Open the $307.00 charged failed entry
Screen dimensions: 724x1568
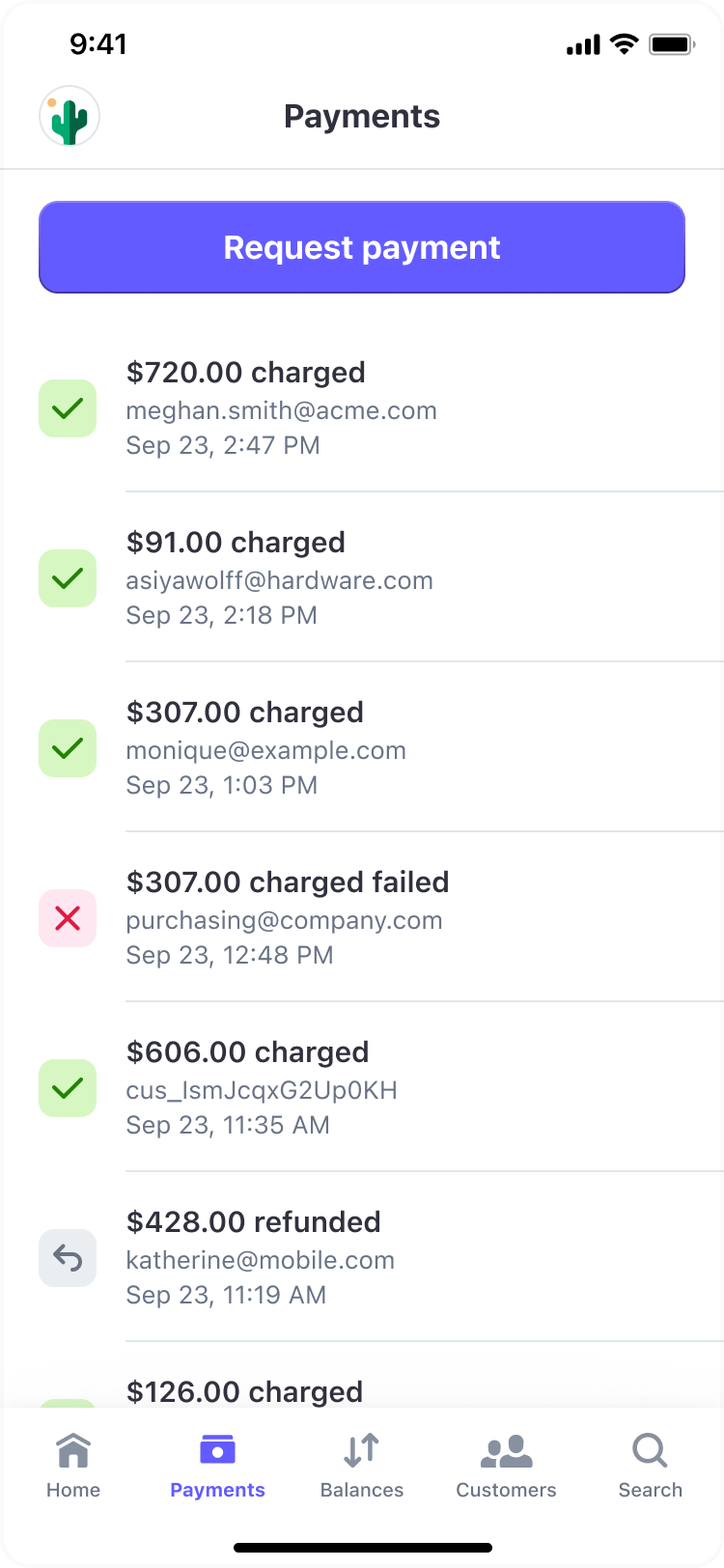point(386,918)
